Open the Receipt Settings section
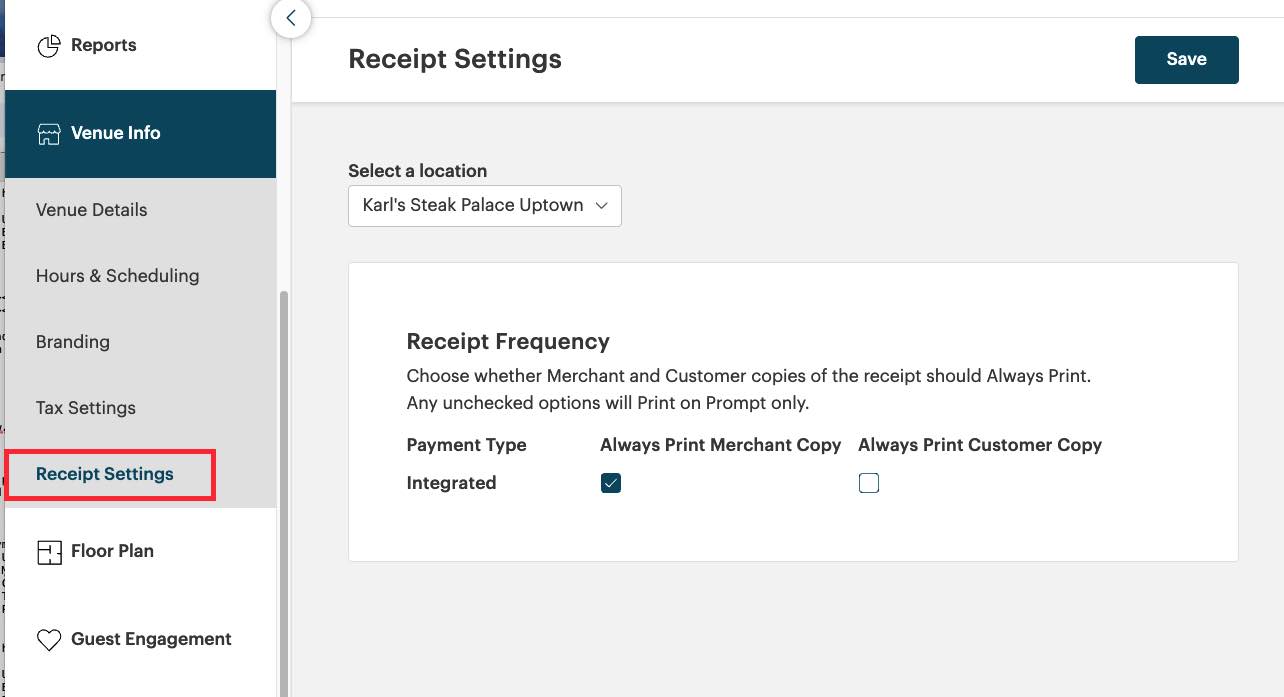1284x697 pixels. coord(104,473)
